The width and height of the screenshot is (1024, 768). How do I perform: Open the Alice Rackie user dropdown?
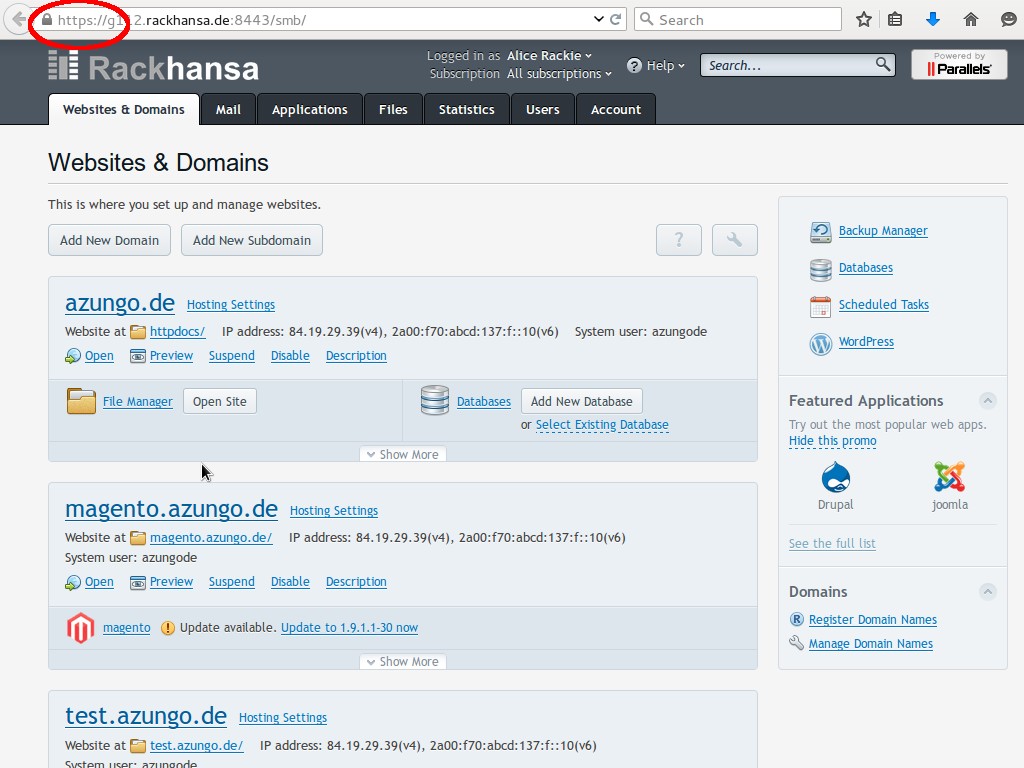pyautogui.click(x=549, y=56)
